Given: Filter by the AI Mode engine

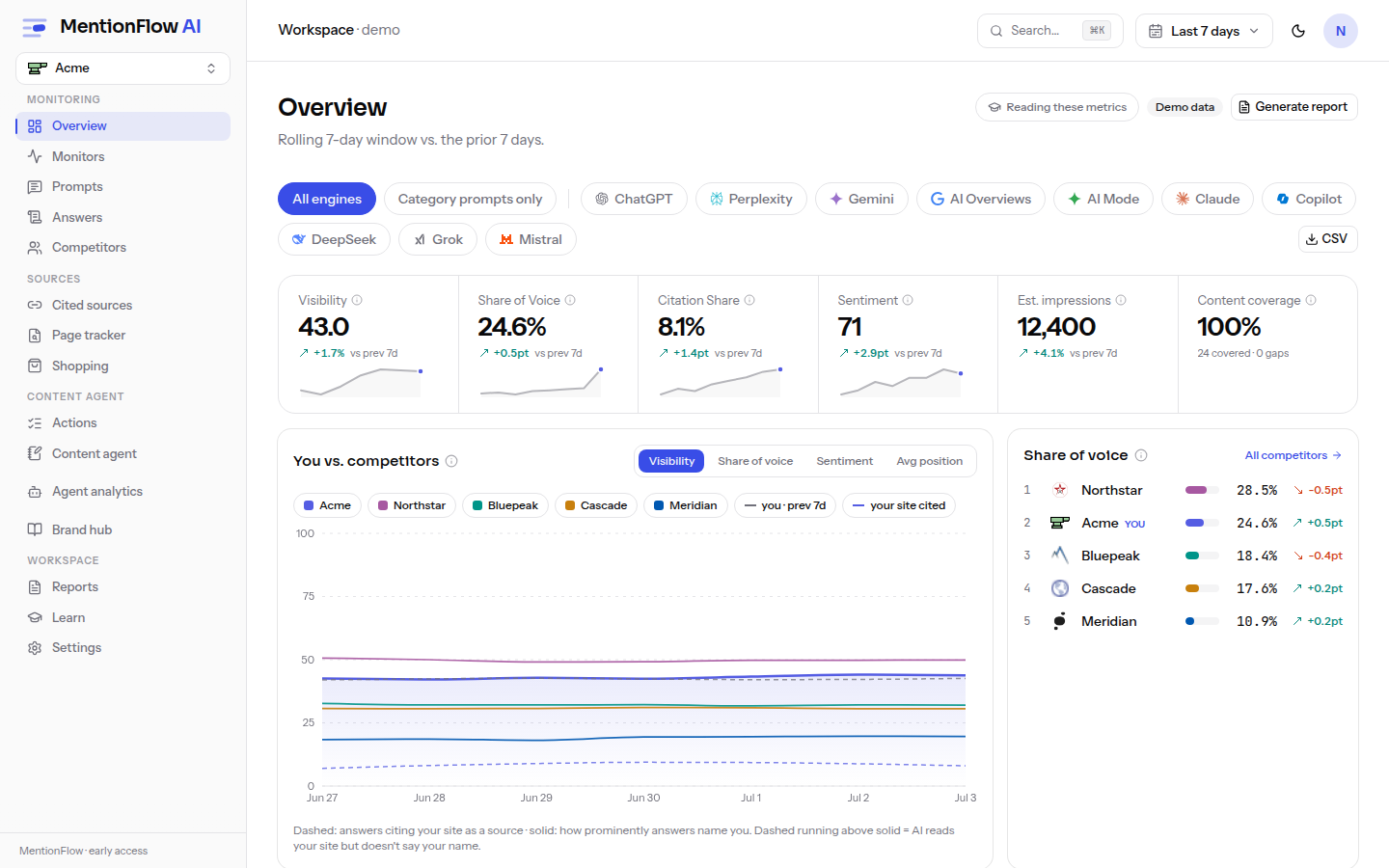Looking at the screenshot, I should (1103, 199).
